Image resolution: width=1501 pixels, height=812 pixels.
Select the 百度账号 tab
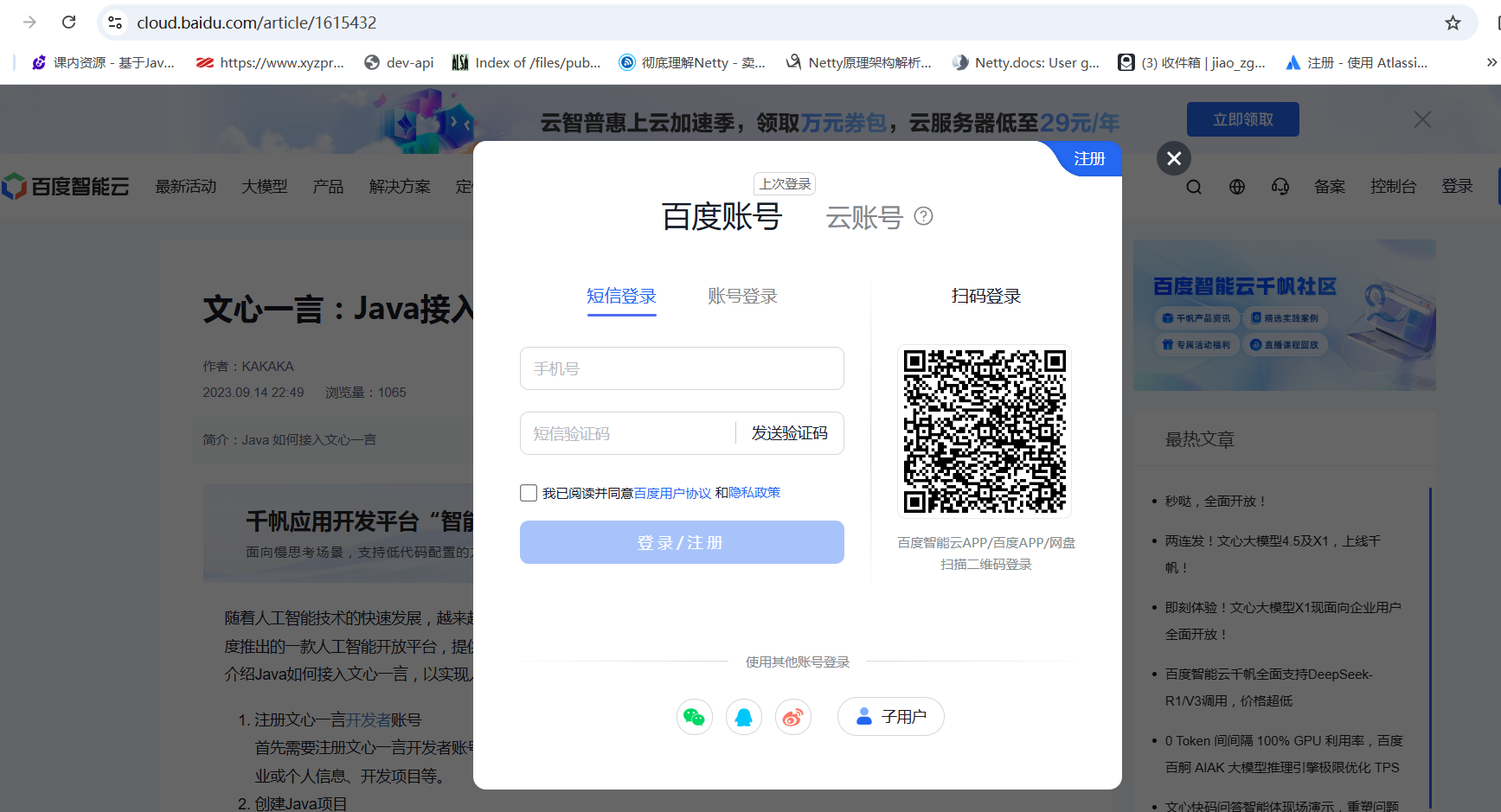(x=722, y=216)
